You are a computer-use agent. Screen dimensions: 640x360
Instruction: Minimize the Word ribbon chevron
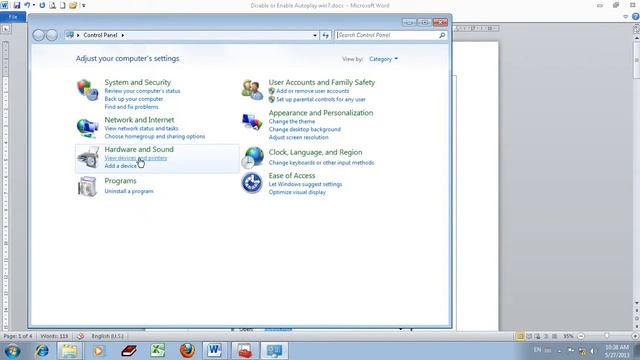[x=626, y=17]
